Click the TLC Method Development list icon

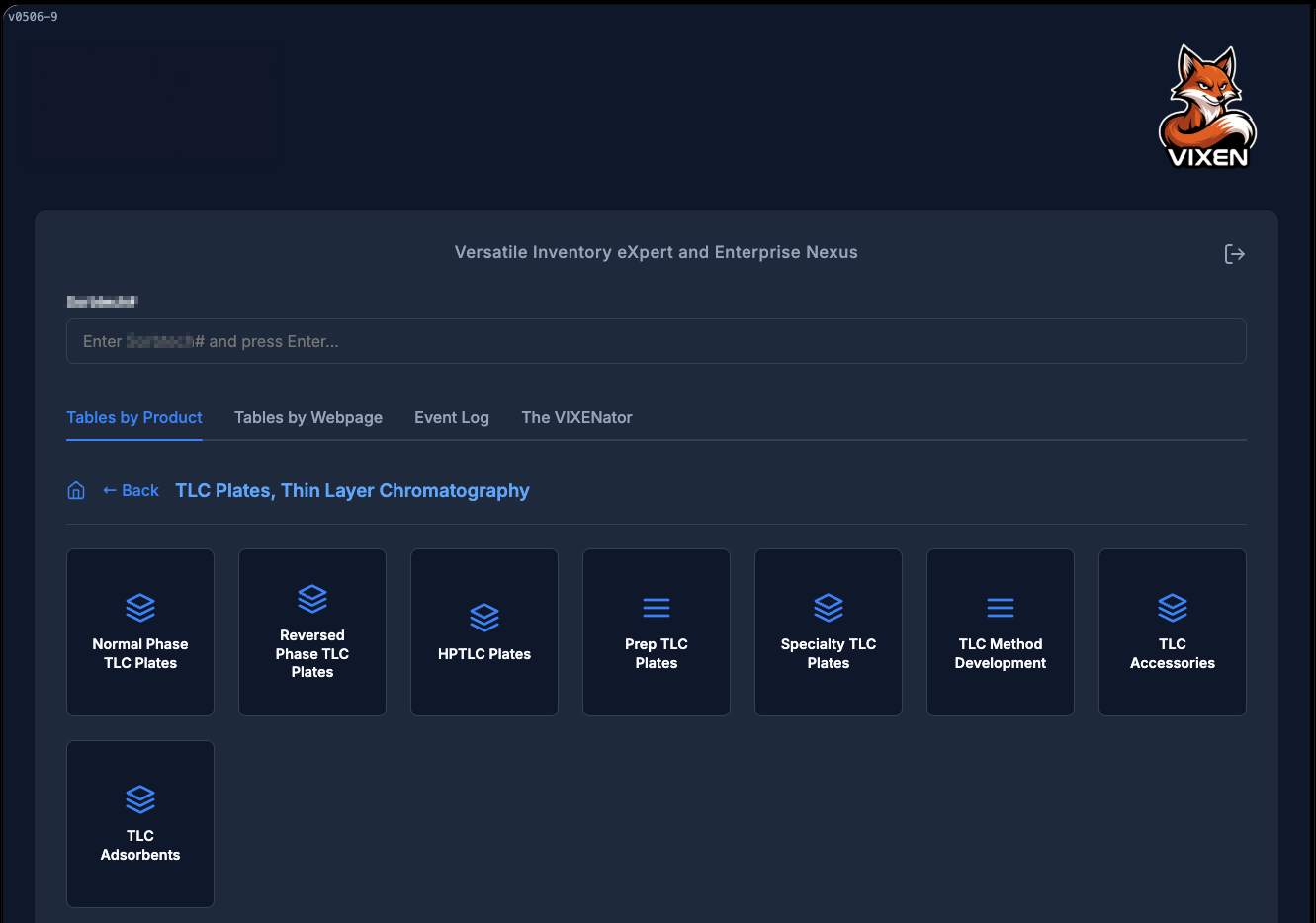pos(1001,607)
